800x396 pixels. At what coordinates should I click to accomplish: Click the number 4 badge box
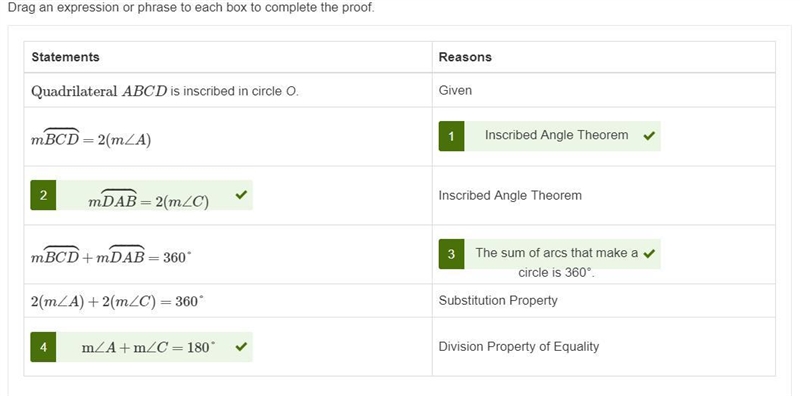point(43,348)
